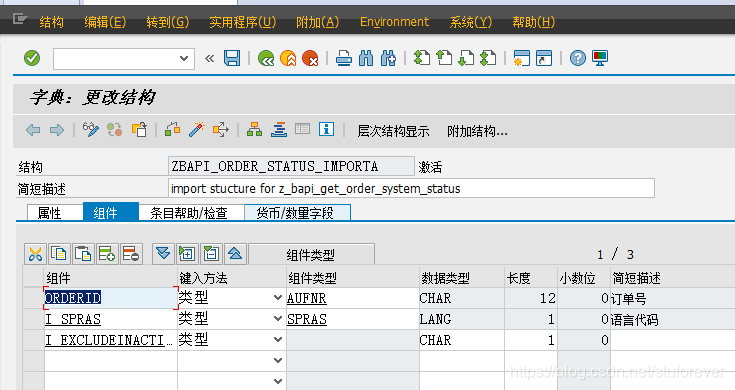This screenshot has width=735, height=390.
Task: Click the Collapse All Includes icon
Action: (235, 254)
